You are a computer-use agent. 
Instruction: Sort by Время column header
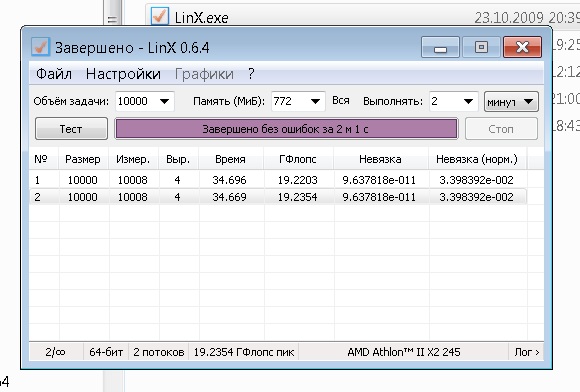231,159
